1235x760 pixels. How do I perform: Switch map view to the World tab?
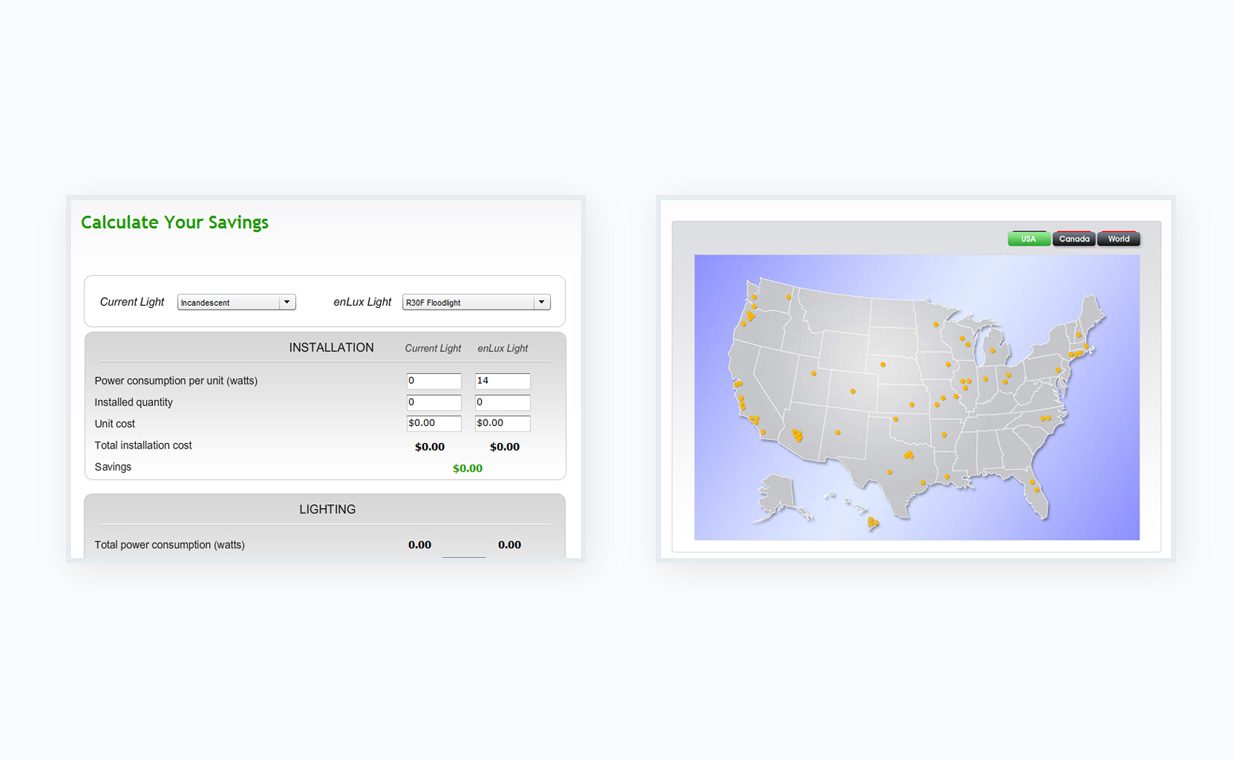click(x=1119, y=239)
